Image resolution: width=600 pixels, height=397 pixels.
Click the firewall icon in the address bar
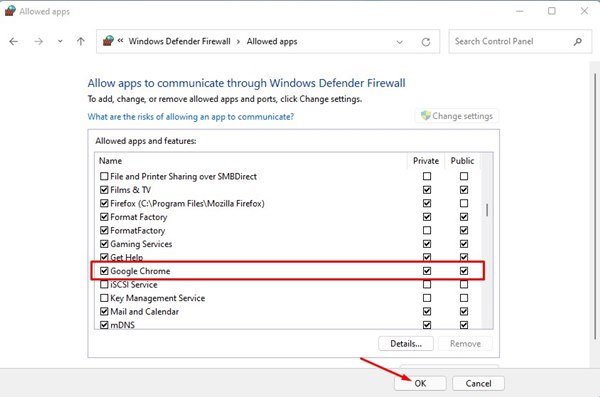click(108, 41)
